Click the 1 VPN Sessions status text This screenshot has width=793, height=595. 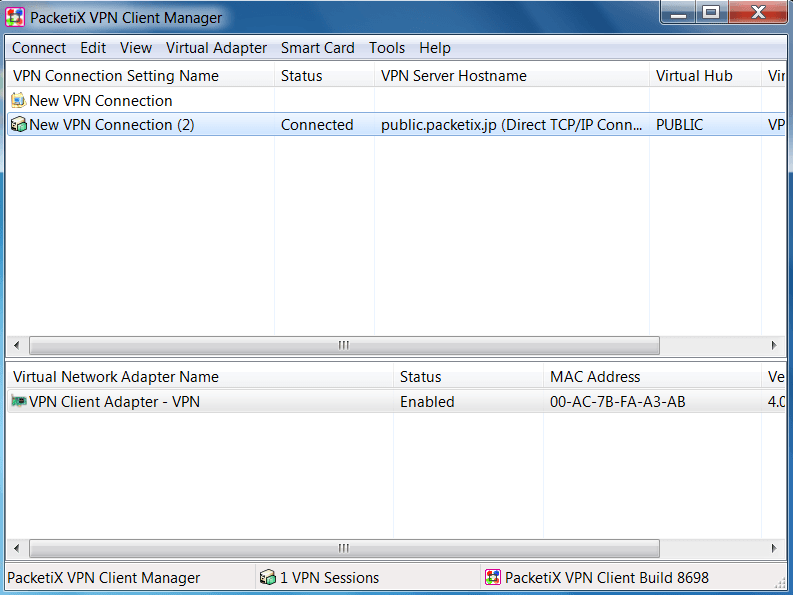coord(329,578)
